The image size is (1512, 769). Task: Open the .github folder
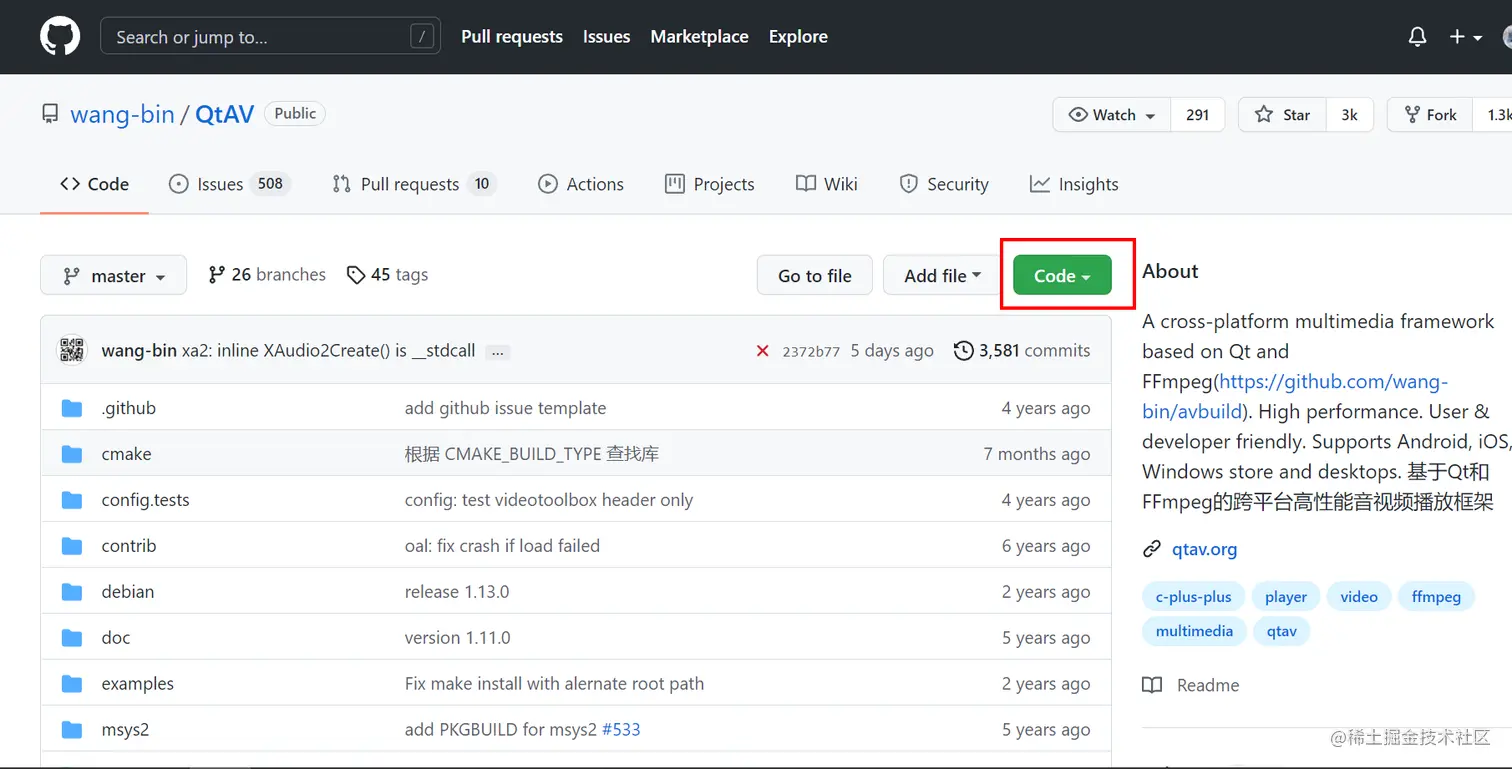(x=129, y=408)
